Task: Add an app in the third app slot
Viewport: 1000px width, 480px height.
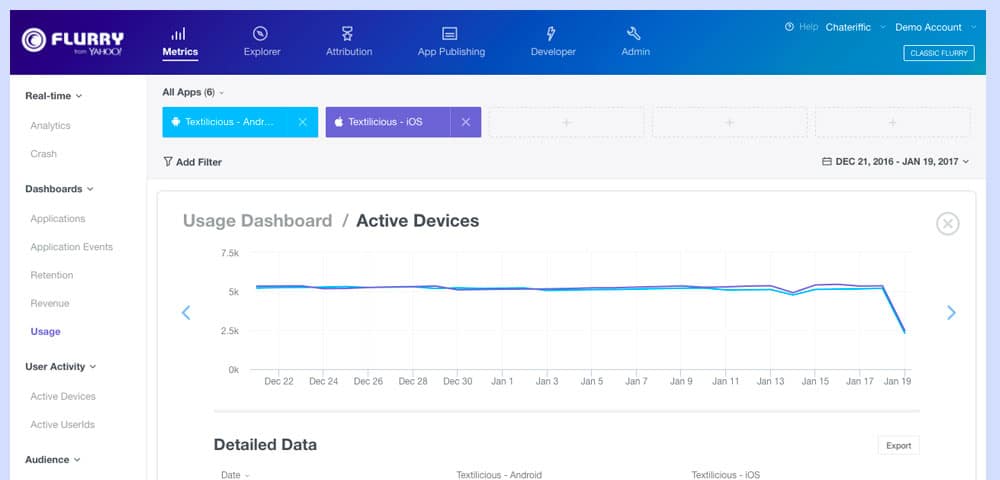Action: pyautogui.click(x=566, y=122)
